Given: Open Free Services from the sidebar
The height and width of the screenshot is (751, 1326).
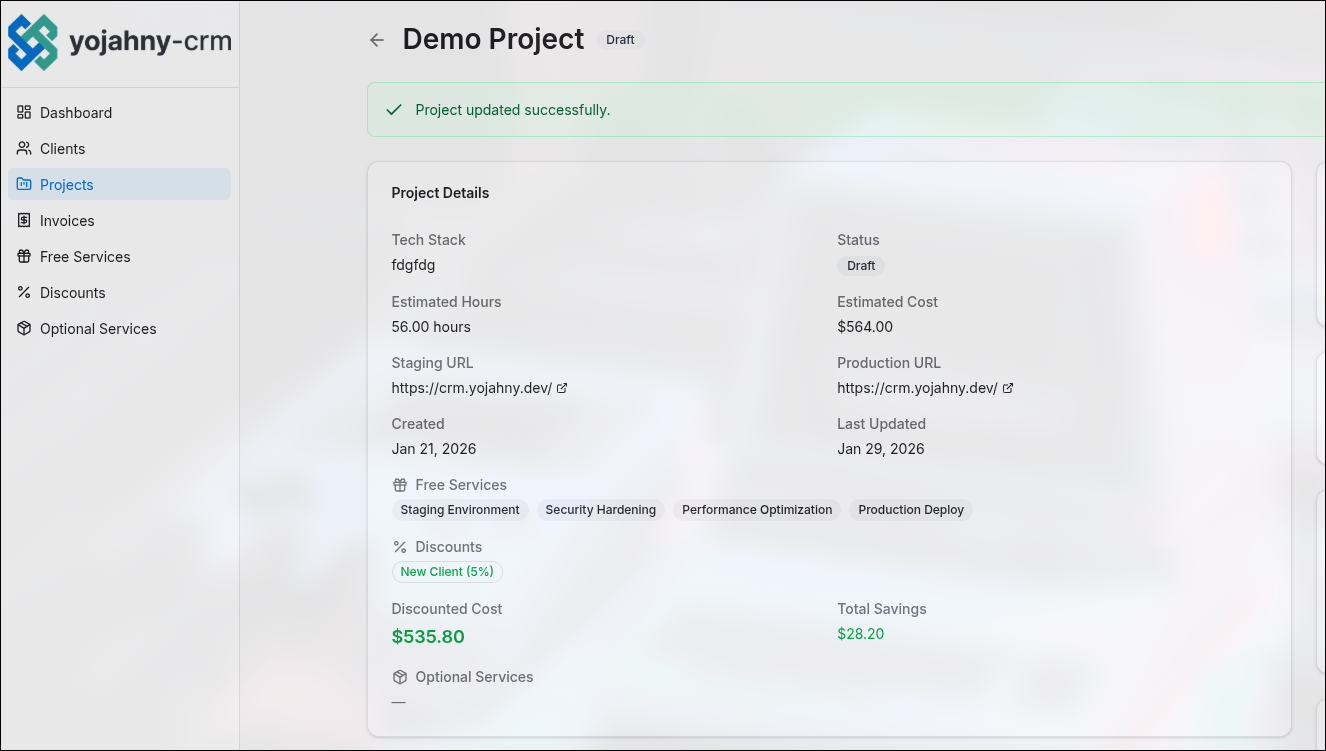Looking at the screenshot, I should point(119,256).
